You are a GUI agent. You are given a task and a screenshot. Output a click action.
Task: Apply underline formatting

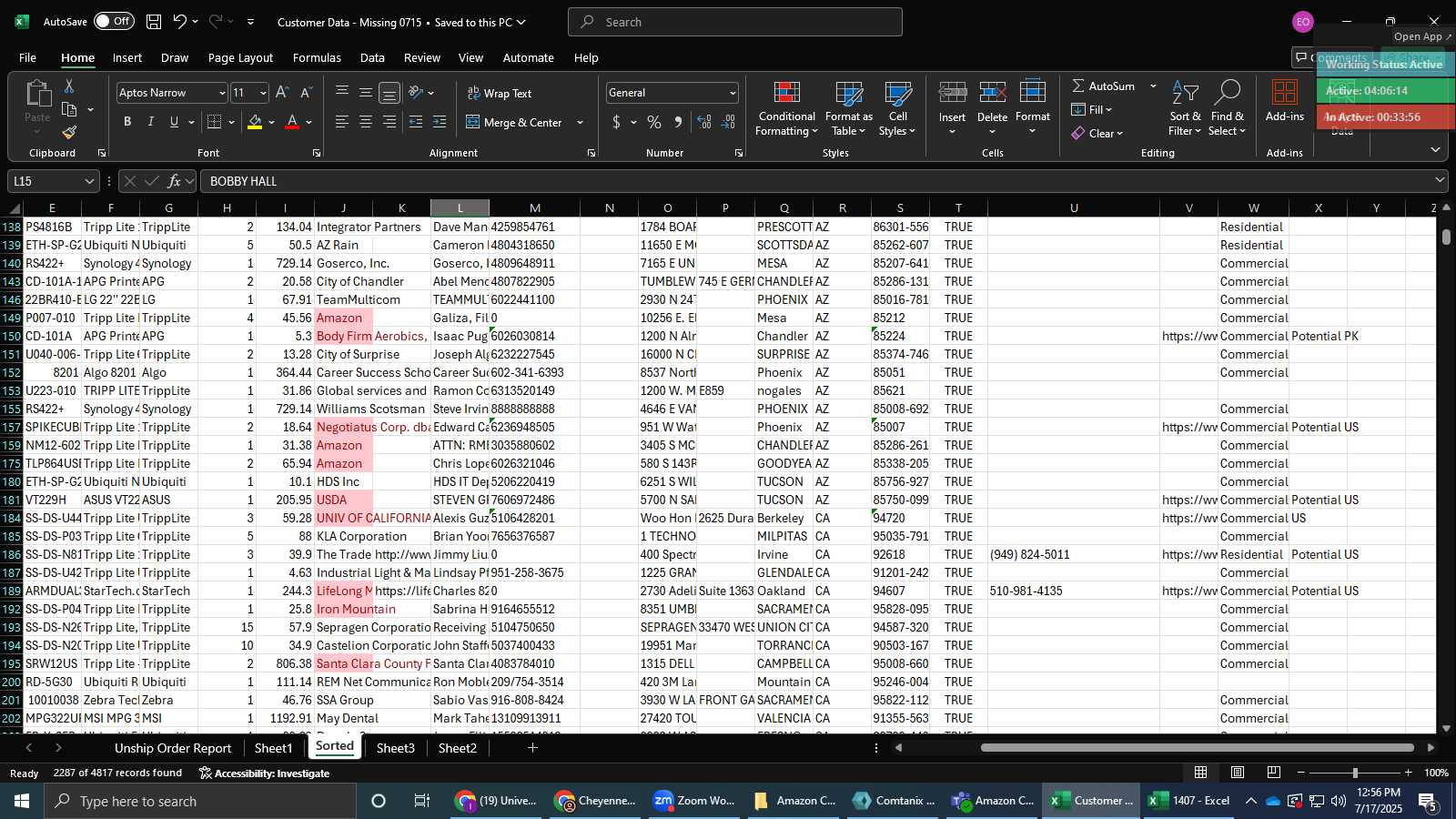click(174, 122)
